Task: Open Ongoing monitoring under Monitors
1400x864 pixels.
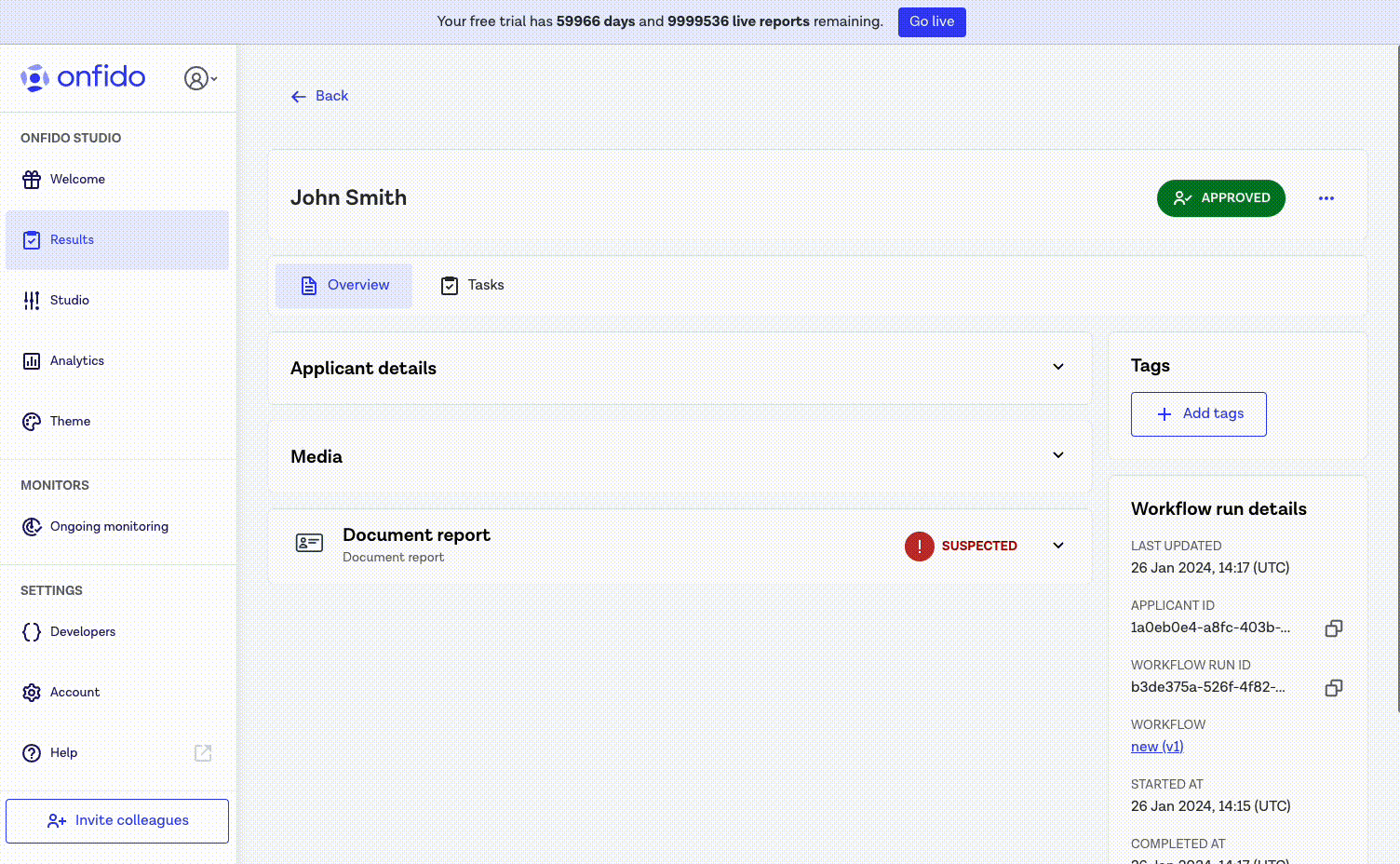Action: point(109,526)
